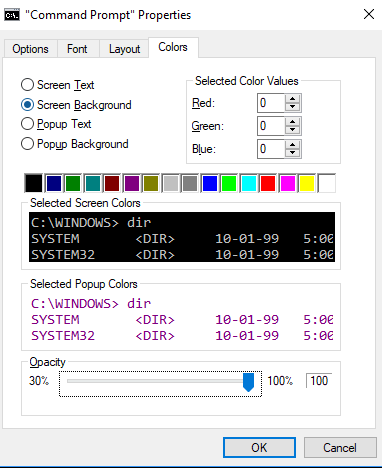
Task: Pick the bright green lime swatch
Action: pos(229,183)
